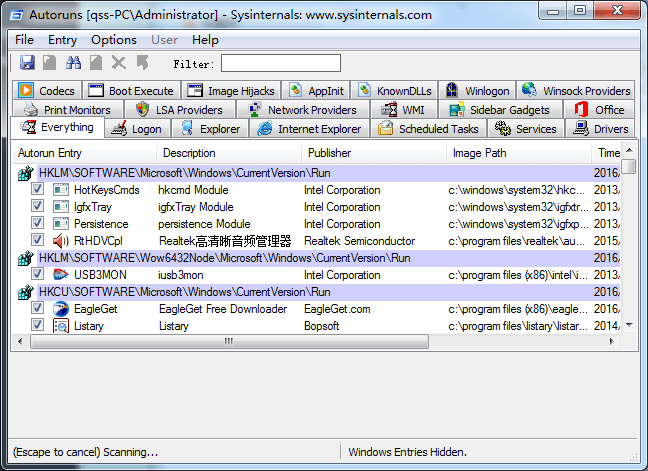
Task: Click the Jump to Entry toolbar icon
Action: [143, 63]
